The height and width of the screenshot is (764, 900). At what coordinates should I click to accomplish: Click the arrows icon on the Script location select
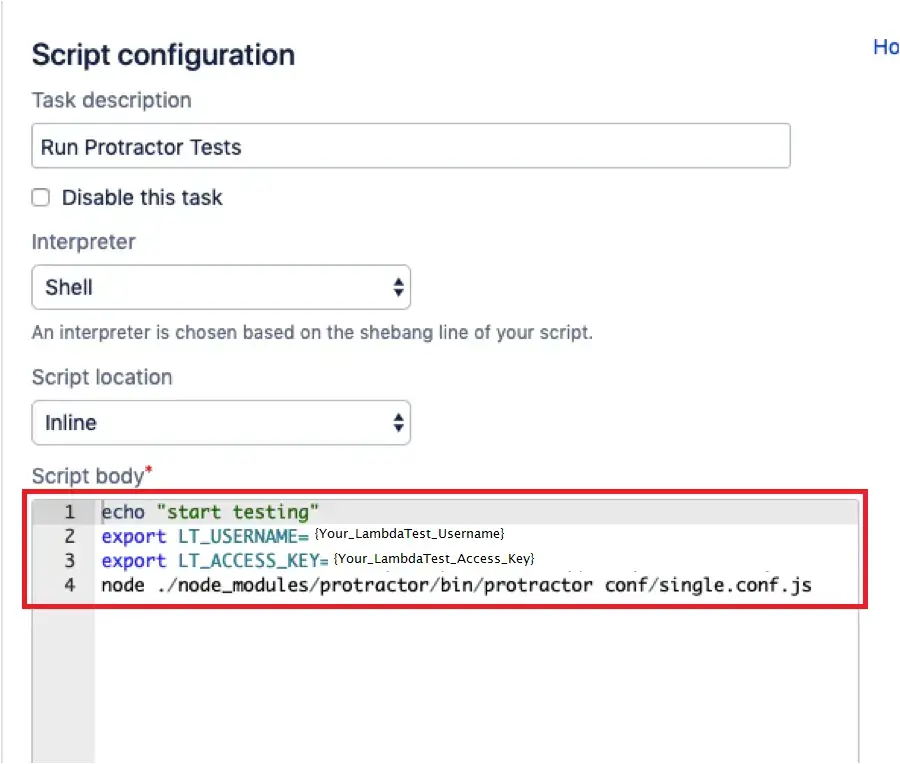tap(398, 423)
